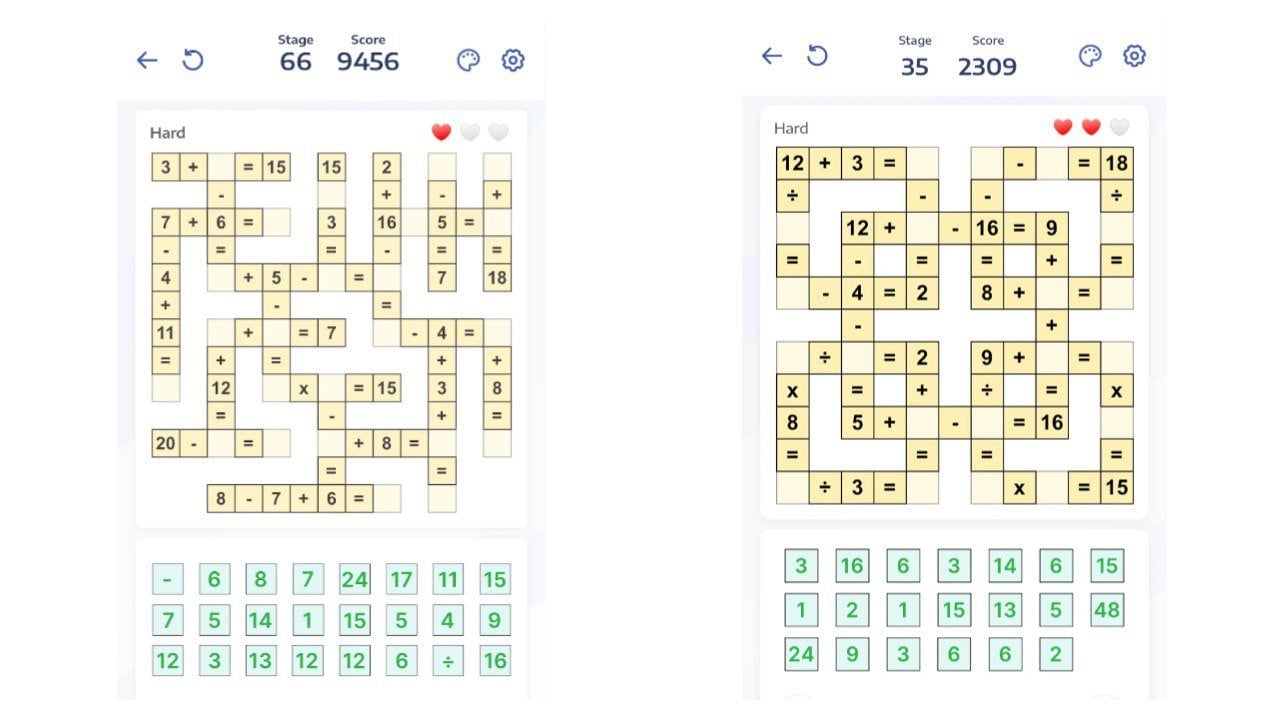Choose the 17 number tile
Screen dimensions: 1280x720
[x=401, y=579]
